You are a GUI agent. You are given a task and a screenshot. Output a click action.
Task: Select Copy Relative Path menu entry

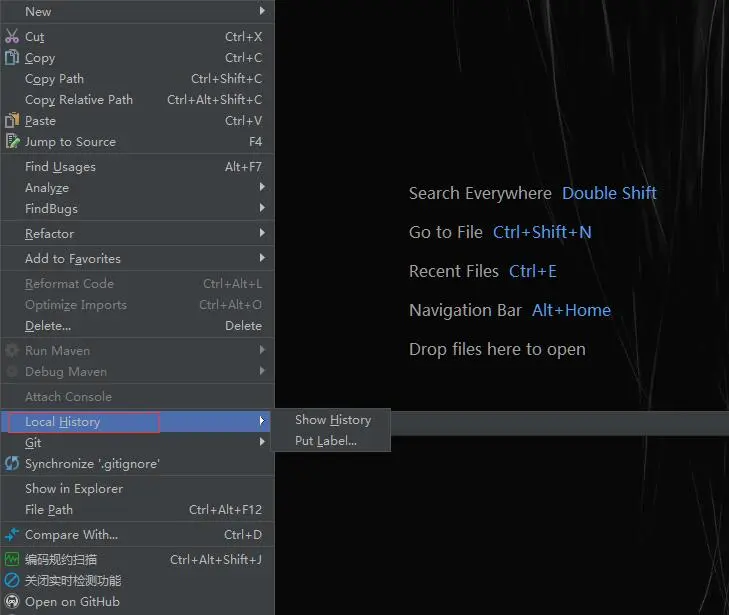[x=79, y=100]
